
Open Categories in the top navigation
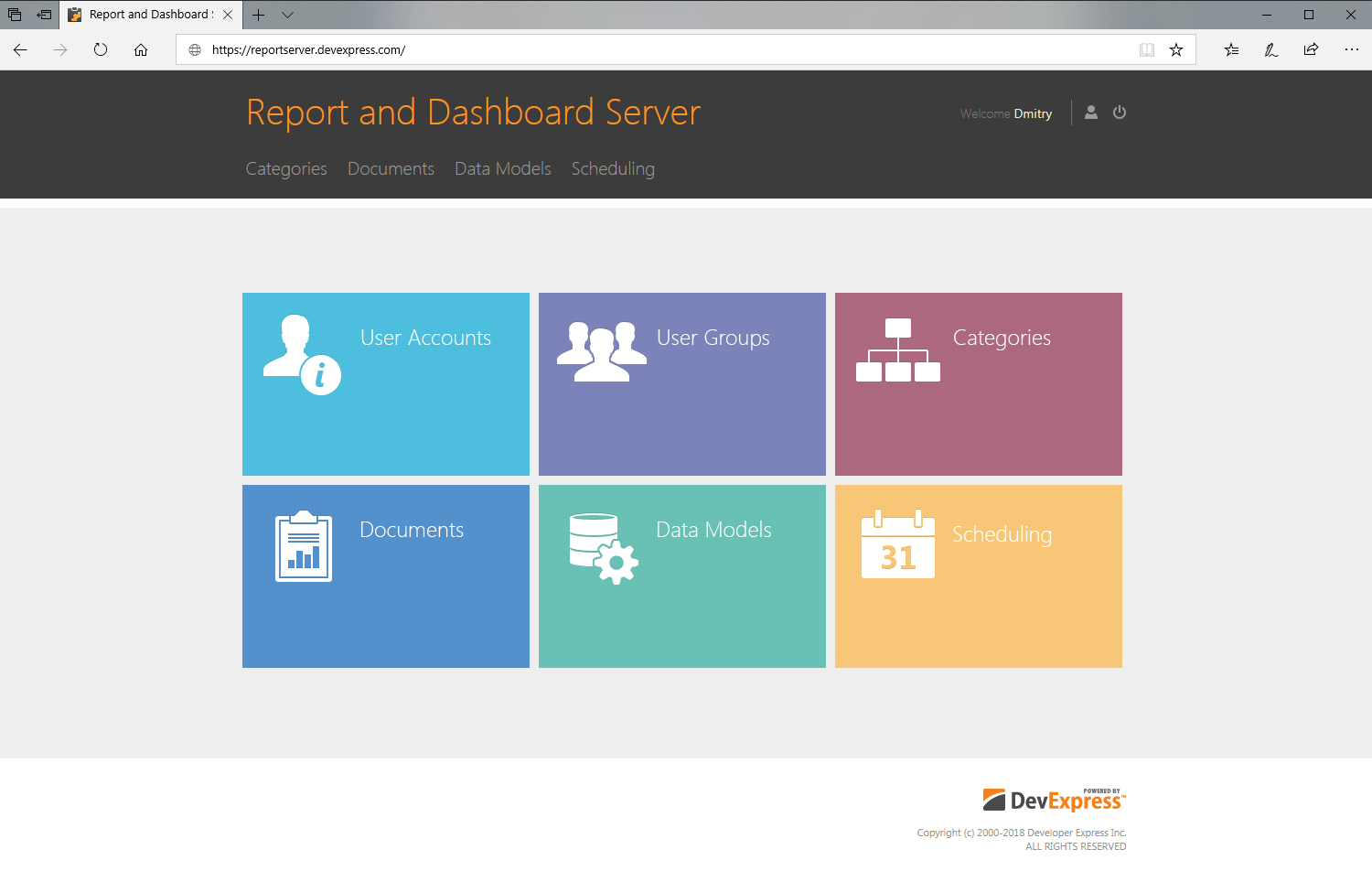pyautogui.click(x=286, y=169)
